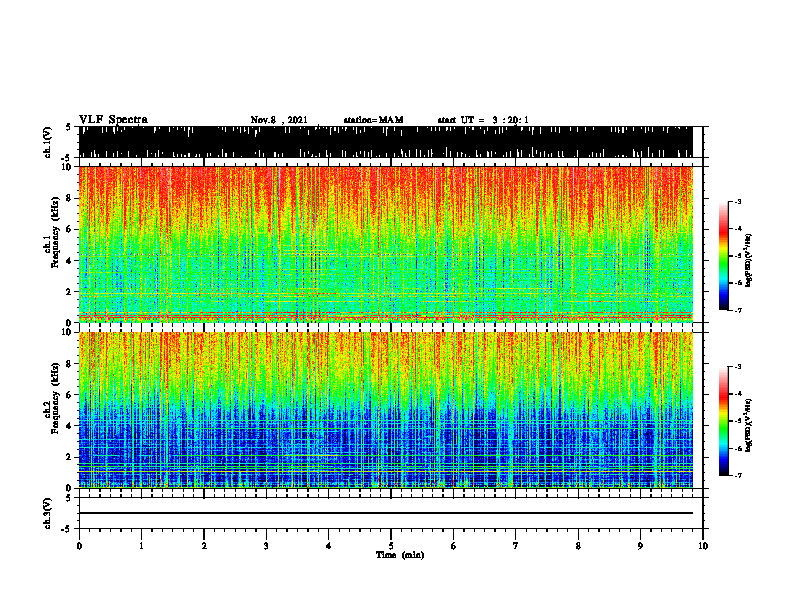Select the 'start UT = 3 : 20: 1' label
The image size is (792, 612).
coord(483,120)
